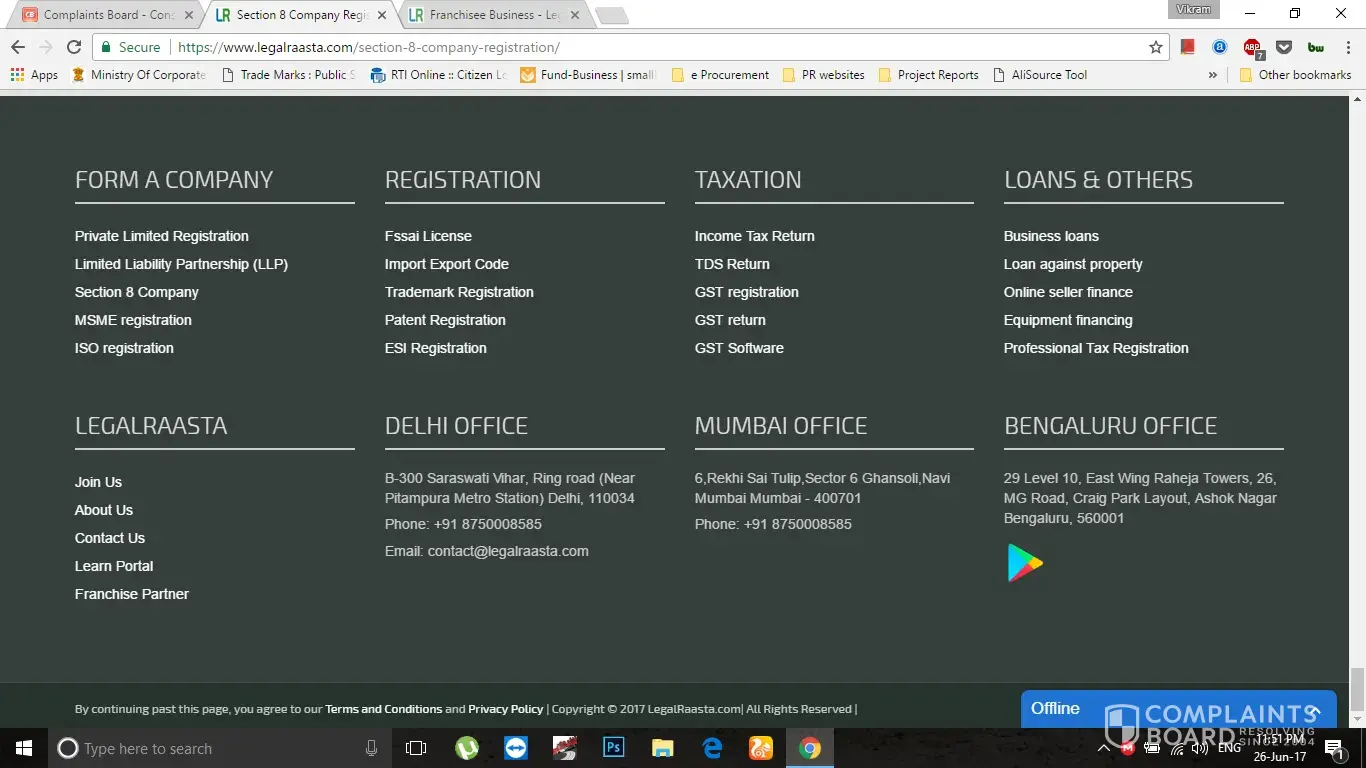Screen dimensions: 1366x768
Task: Open the Contact Us page
Action: pos(110,538)
